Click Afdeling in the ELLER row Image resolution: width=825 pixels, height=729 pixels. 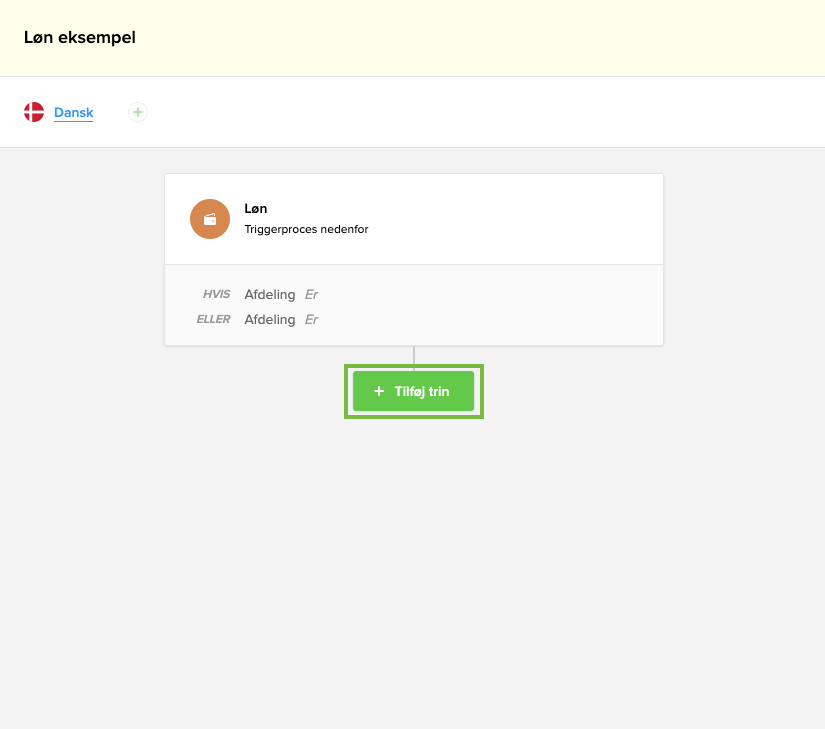tap(270, 320)
